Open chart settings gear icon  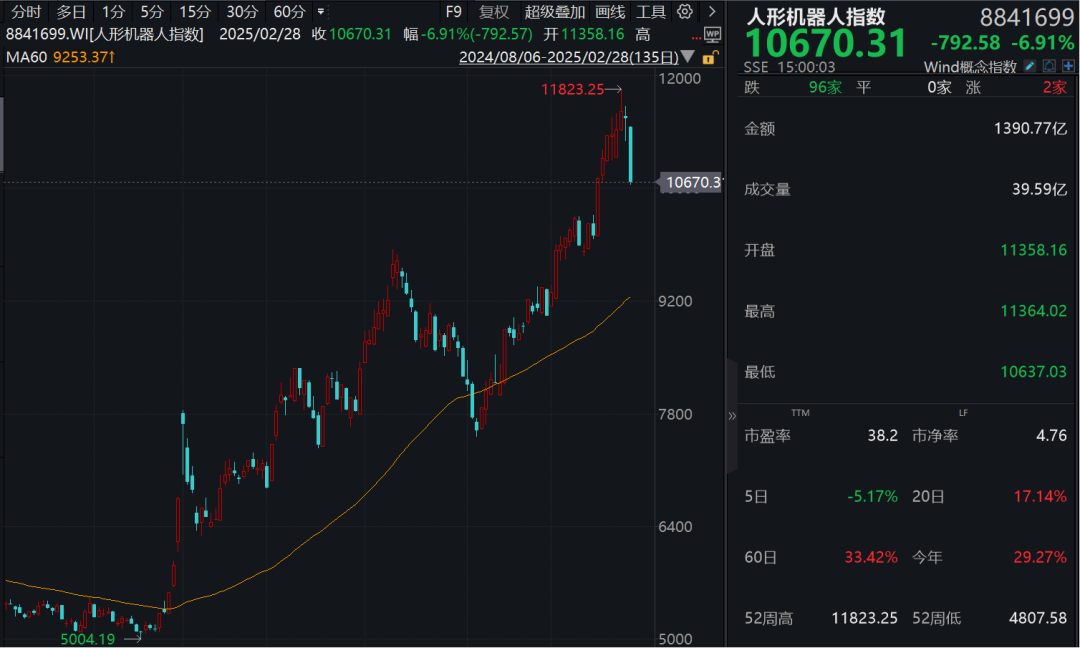pos(685,12)
